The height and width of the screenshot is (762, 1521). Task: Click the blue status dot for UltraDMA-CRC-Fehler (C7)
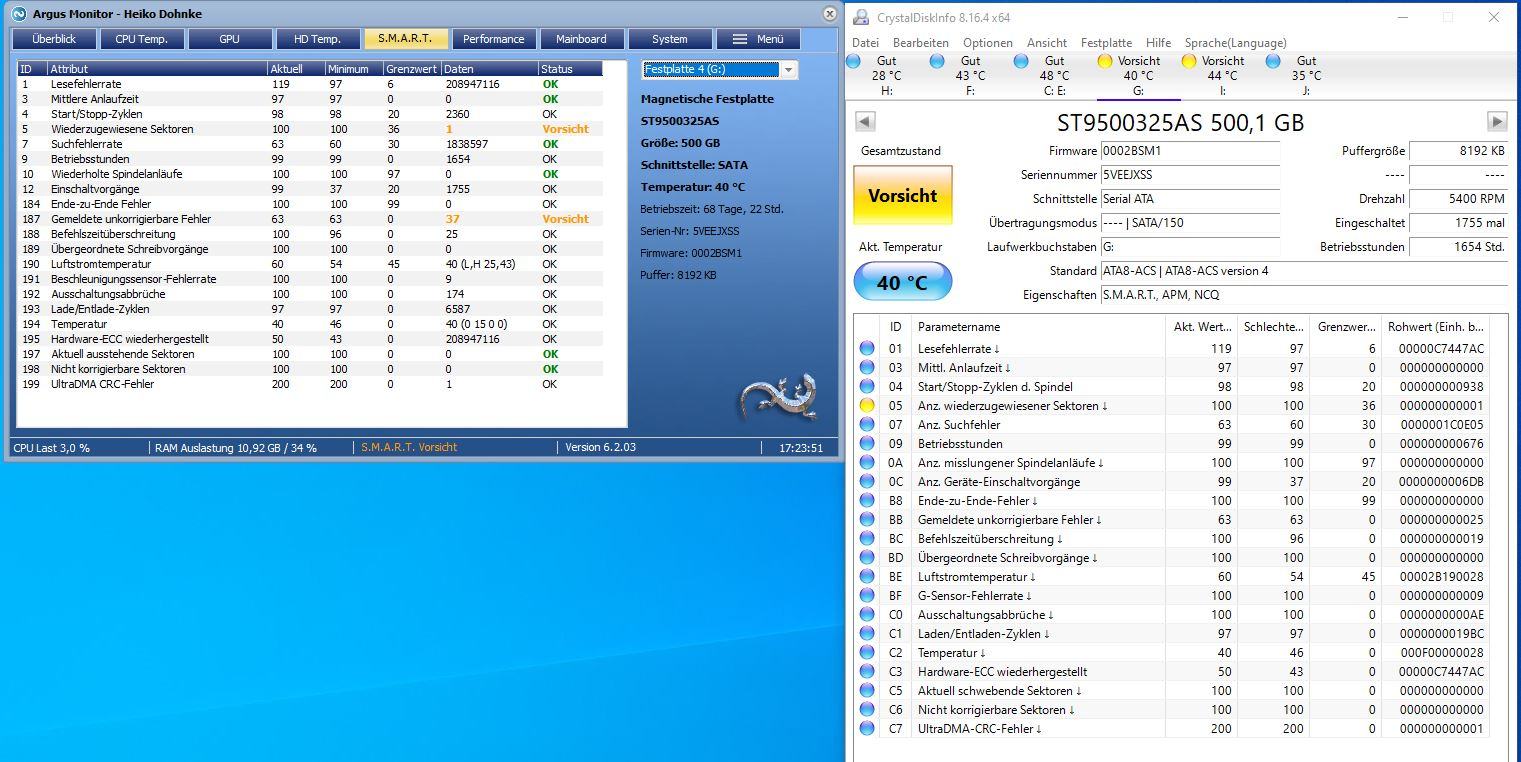coord(867,729)
